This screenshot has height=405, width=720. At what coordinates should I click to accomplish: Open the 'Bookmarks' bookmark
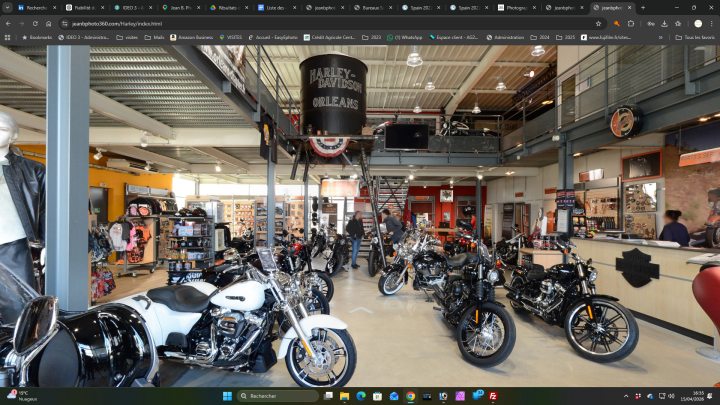pyautogui.click(x=37, y=37)
